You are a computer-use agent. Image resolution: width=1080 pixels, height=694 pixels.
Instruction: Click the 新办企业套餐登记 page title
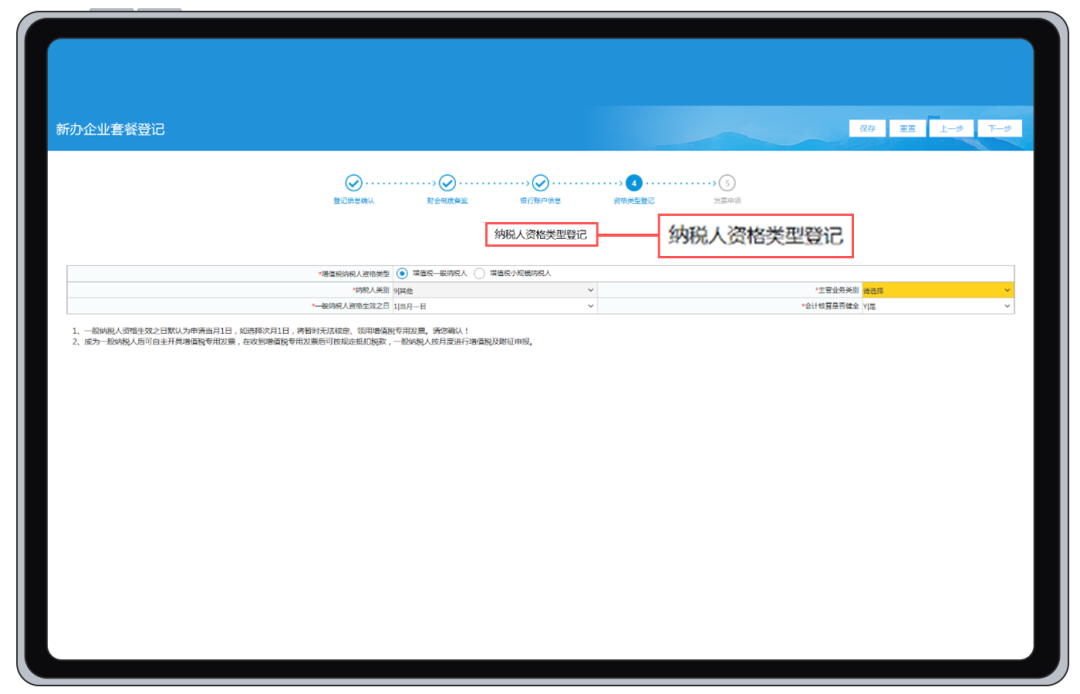(x=110, y=129)
